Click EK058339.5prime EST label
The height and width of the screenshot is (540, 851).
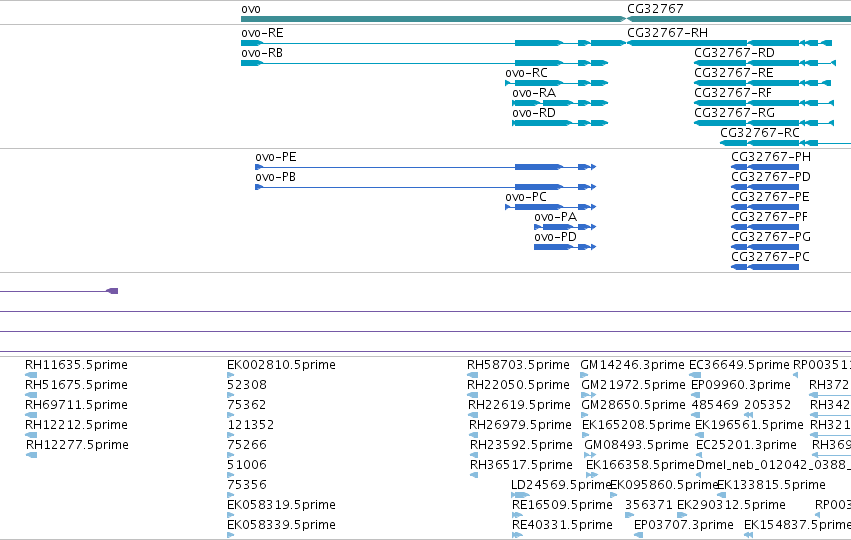tap(281, 525)
